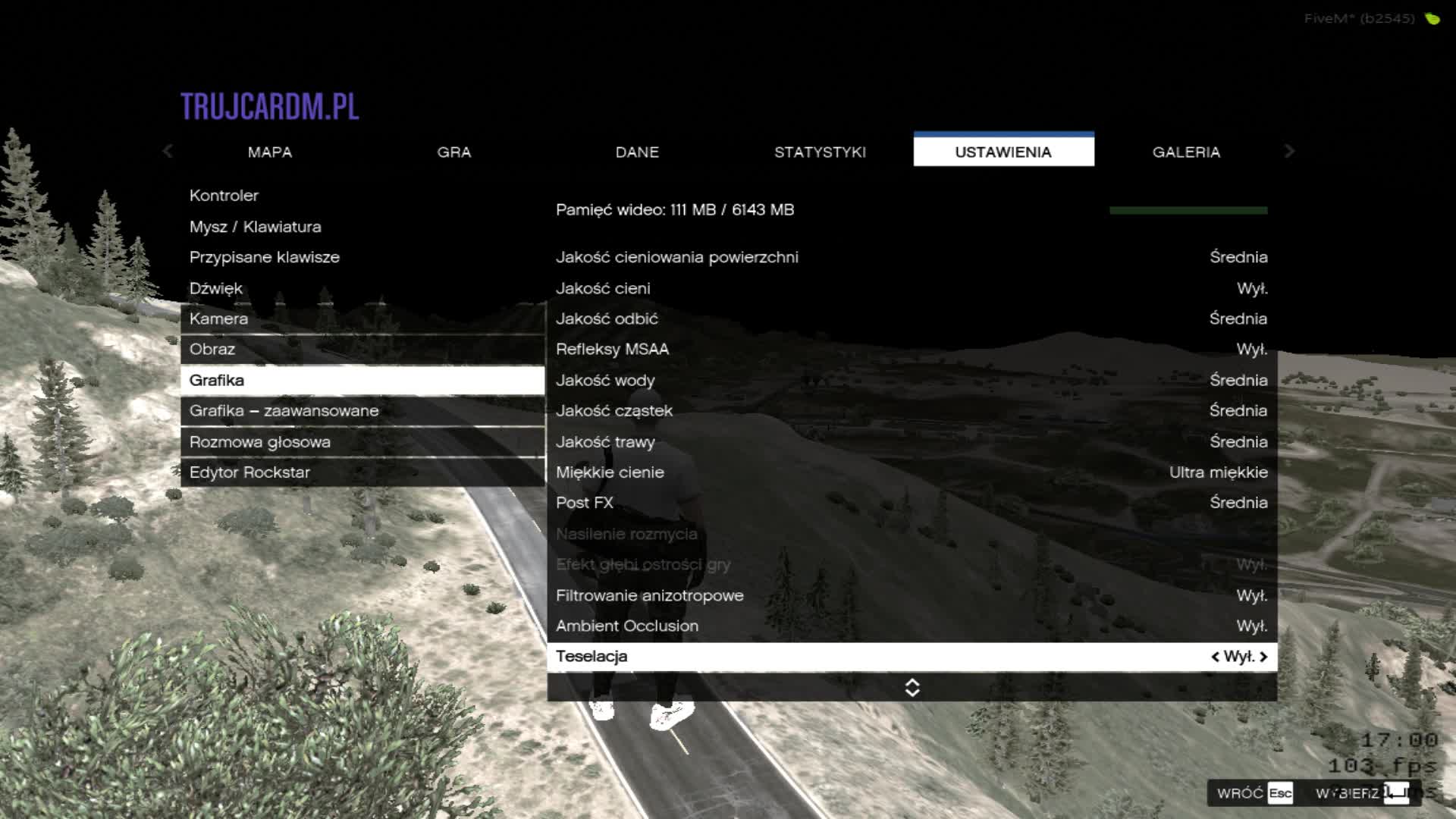Change the Post FX quality value
The height and width of the screenshot is (819, 1456).
click(x=1238, y=503)
